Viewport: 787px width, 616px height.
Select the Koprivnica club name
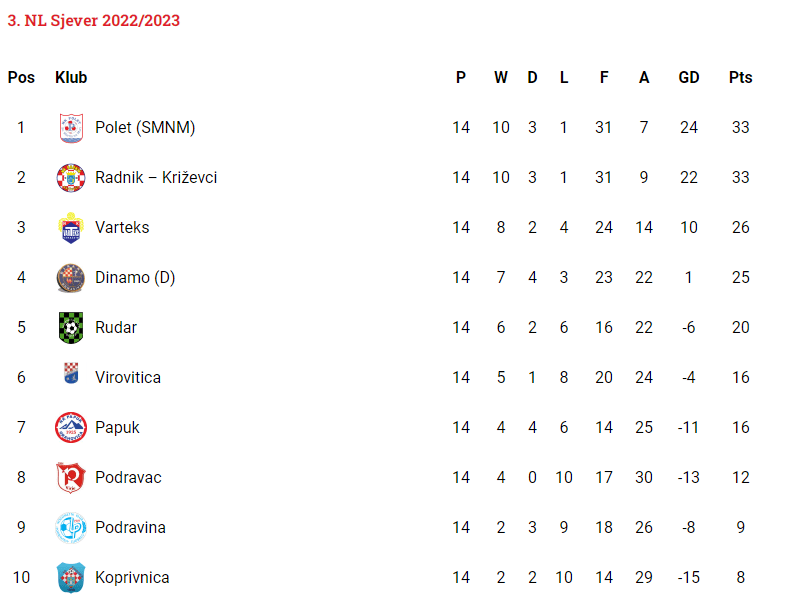coord(132,577)
